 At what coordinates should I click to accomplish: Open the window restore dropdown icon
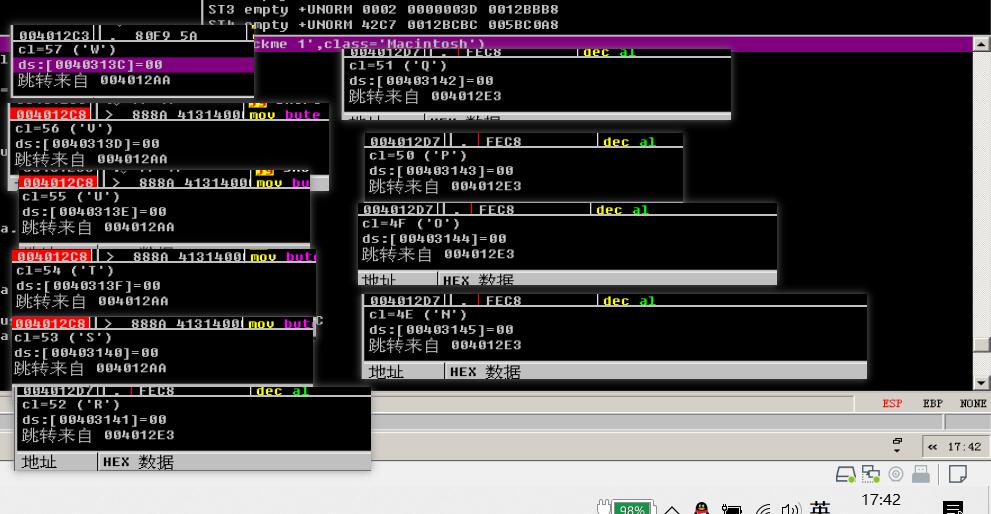(898, 446)
